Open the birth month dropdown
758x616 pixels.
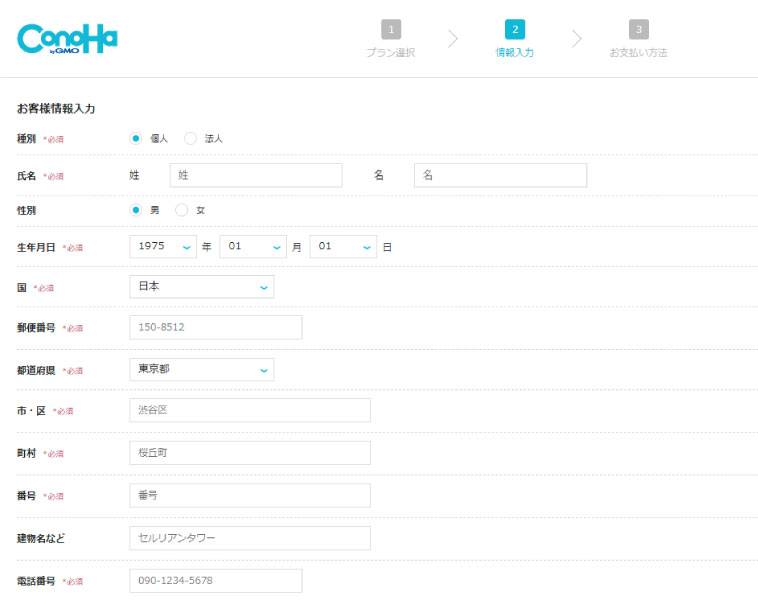click(x=252, y=246)
